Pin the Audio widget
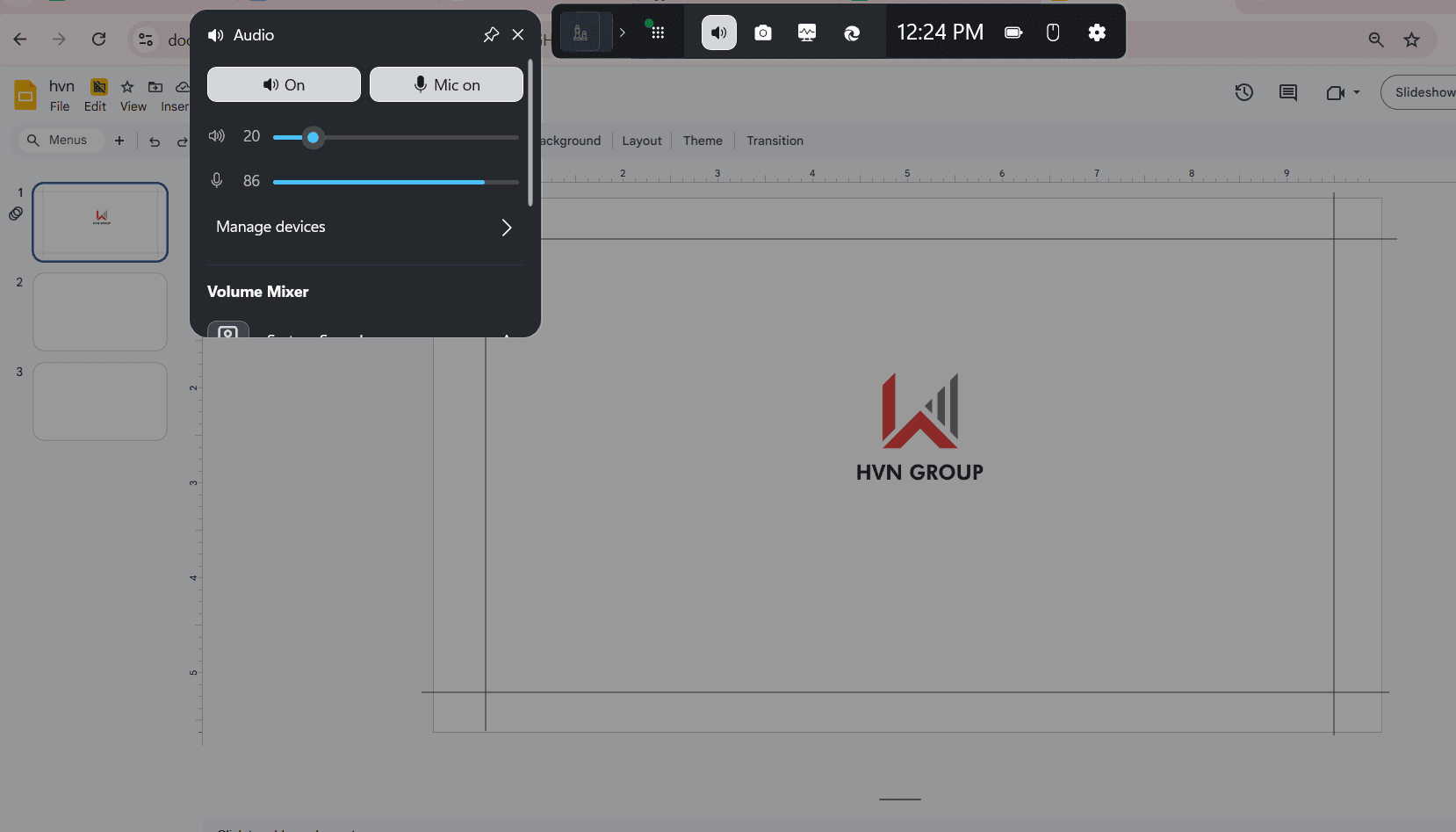The image size is (1456, 832). 491,35
